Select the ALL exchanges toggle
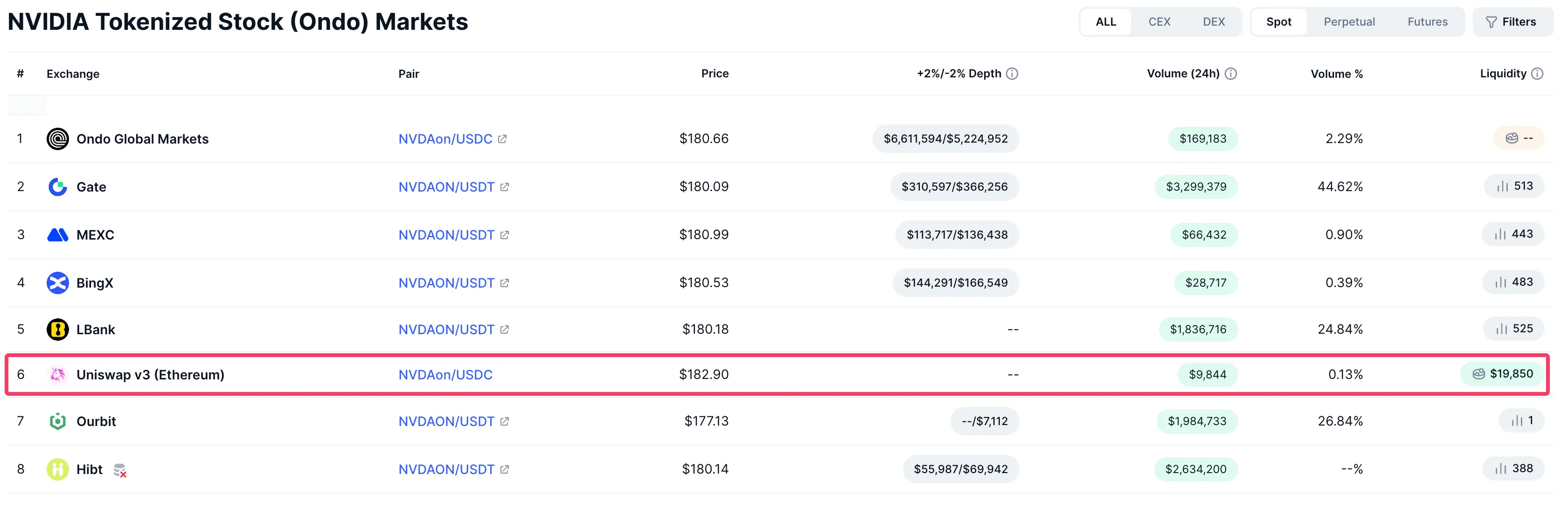The width and height of the screenshot is (1568, 509). tap(1105, 22)
